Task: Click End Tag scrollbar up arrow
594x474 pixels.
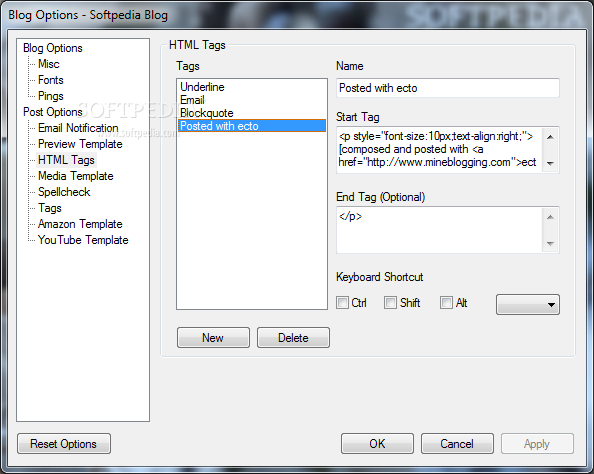Action: tap(550, 217)
